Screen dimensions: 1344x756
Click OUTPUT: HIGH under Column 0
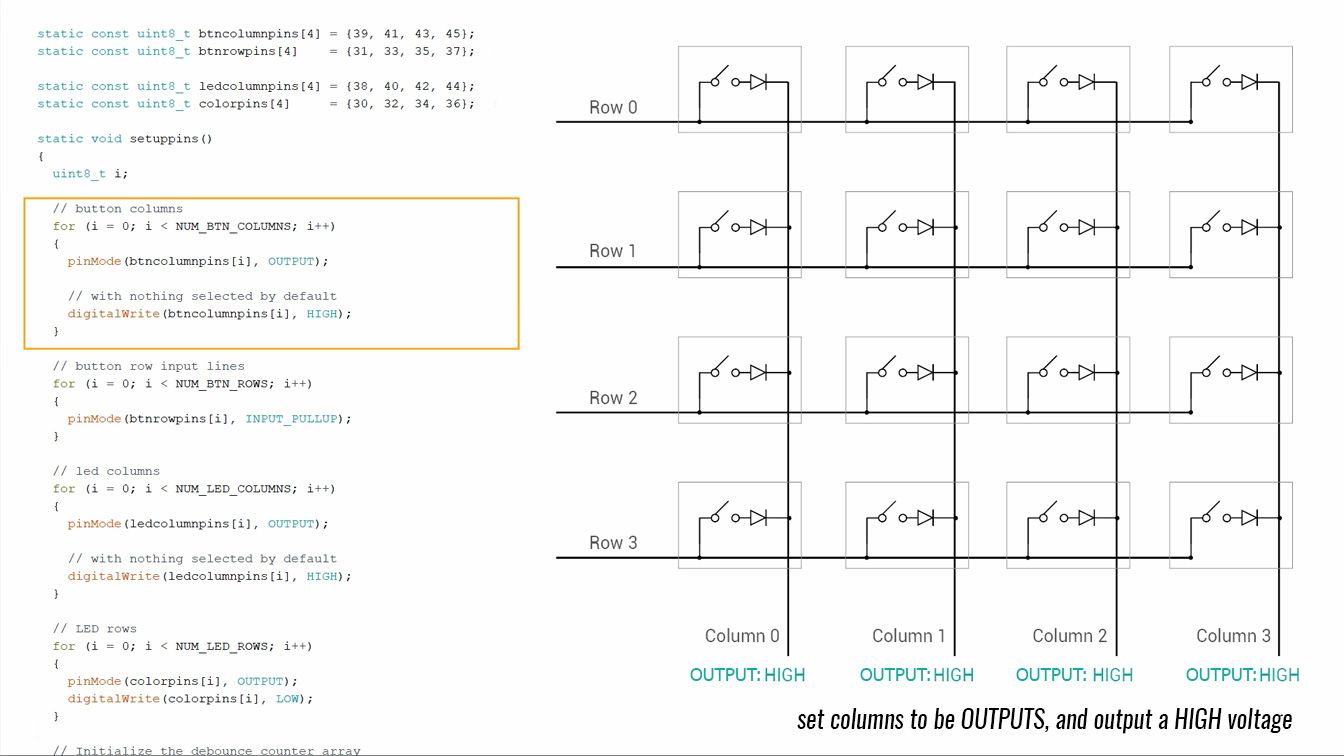[x=747, y=675]
